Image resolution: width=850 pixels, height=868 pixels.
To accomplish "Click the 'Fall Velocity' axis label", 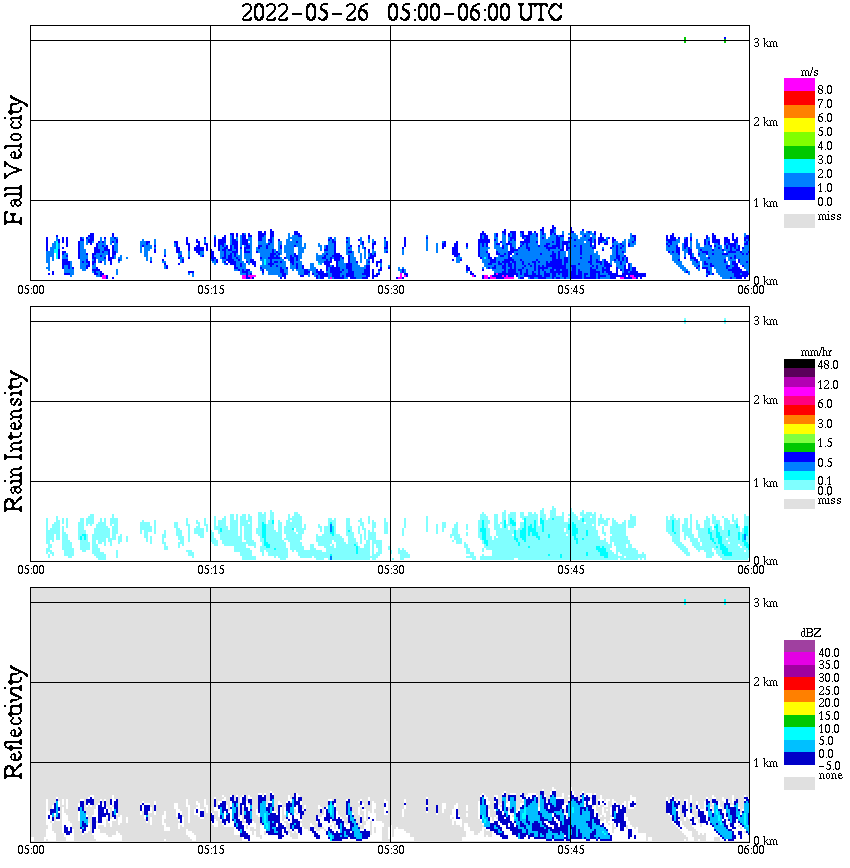I will pyautogui.click(x=14, y=160).
